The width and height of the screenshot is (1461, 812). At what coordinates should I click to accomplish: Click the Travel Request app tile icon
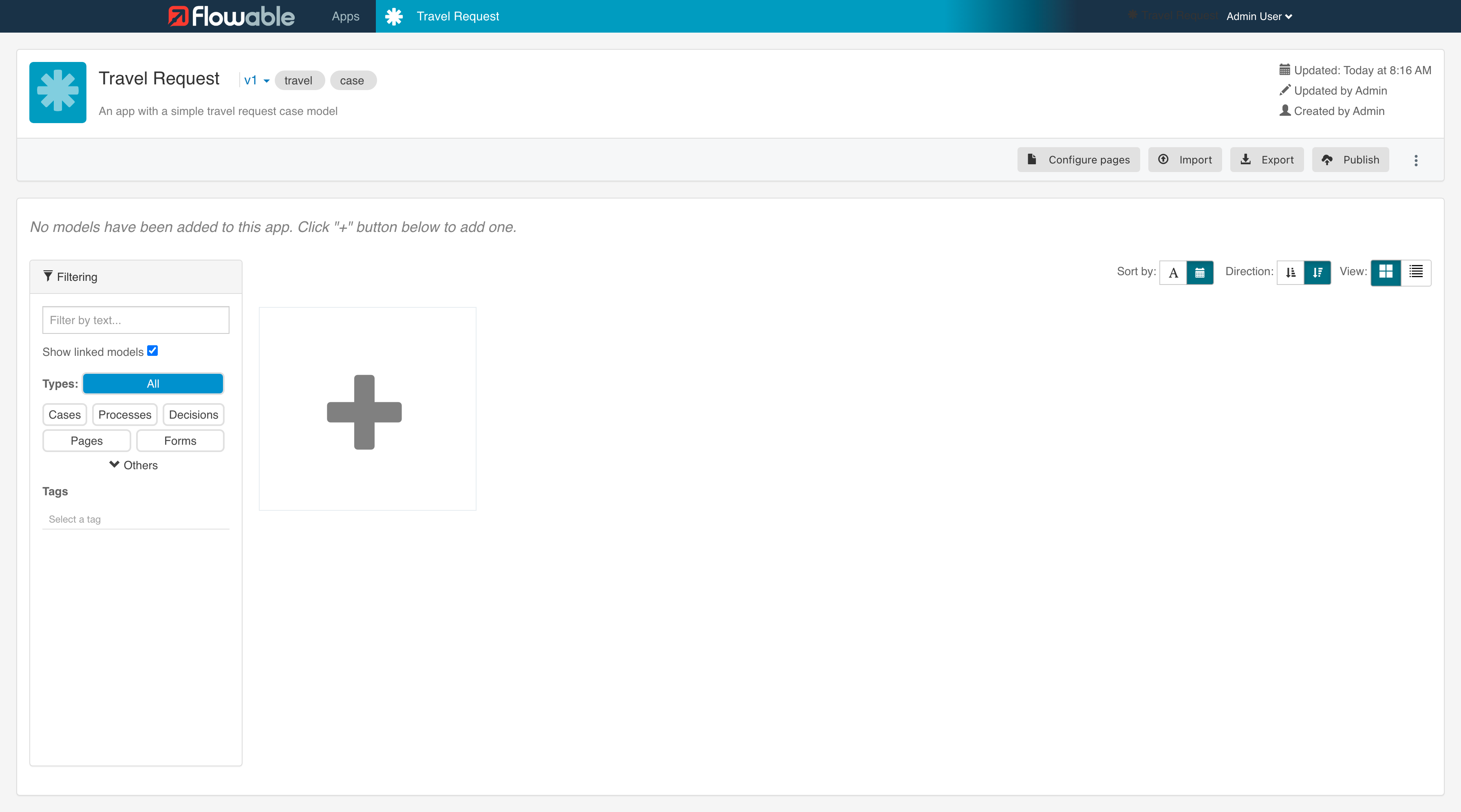coord(58,92)
